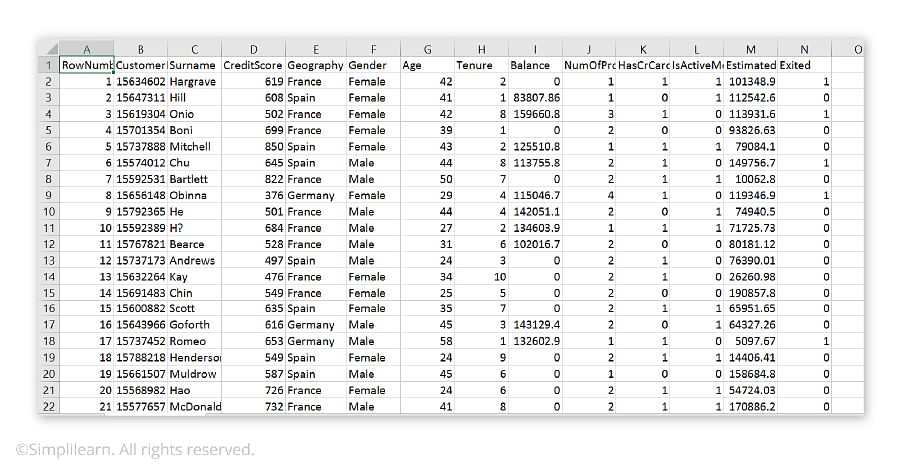The width and height of the screenshot is (900, 470).
Task: Click the Mitchell surname cell
Action: point(193,146)
